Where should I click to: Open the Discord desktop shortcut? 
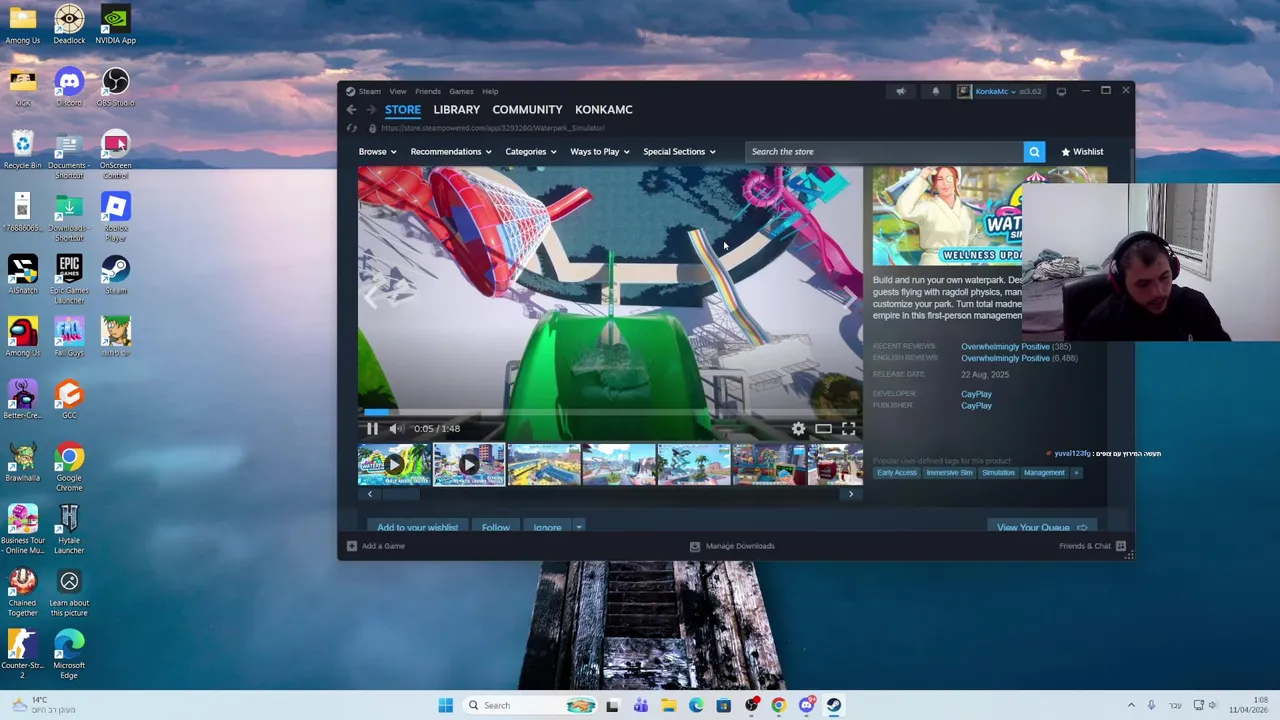click(x=69, y=87)
